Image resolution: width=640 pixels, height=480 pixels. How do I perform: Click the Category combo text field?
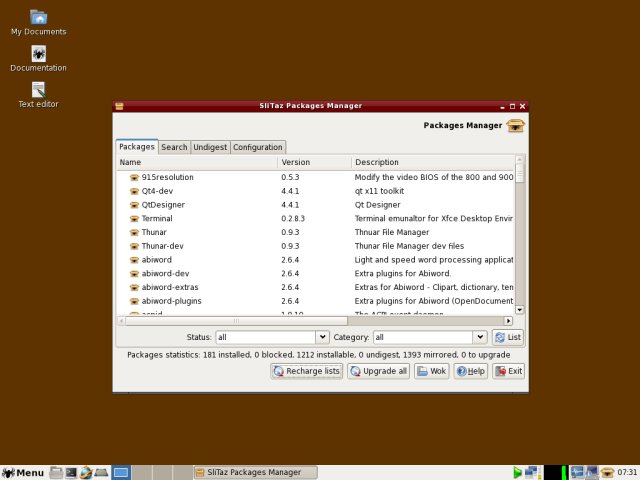point(423,337)
